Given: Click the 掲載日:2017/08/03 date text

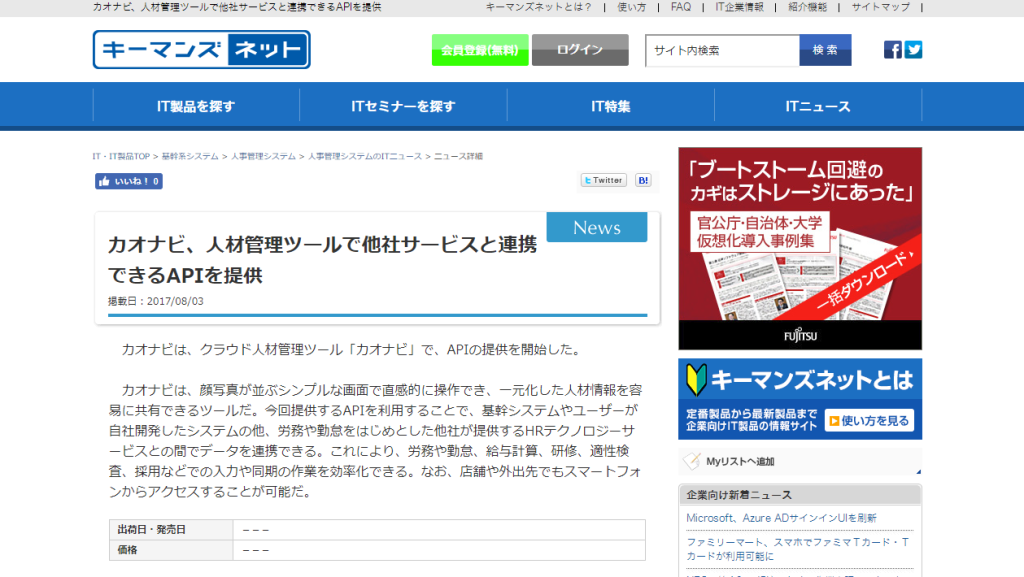Looking at the screenshot, I should (155, 301).
